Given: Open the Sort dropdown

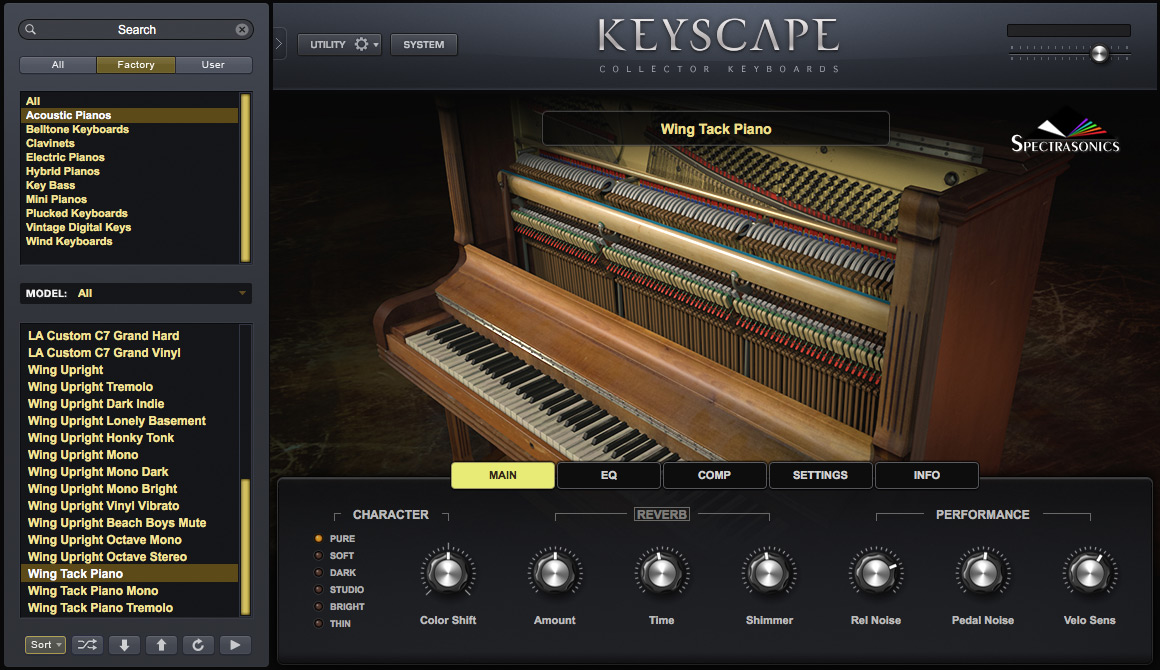Looking at the screenshot, I should (45, 645).
